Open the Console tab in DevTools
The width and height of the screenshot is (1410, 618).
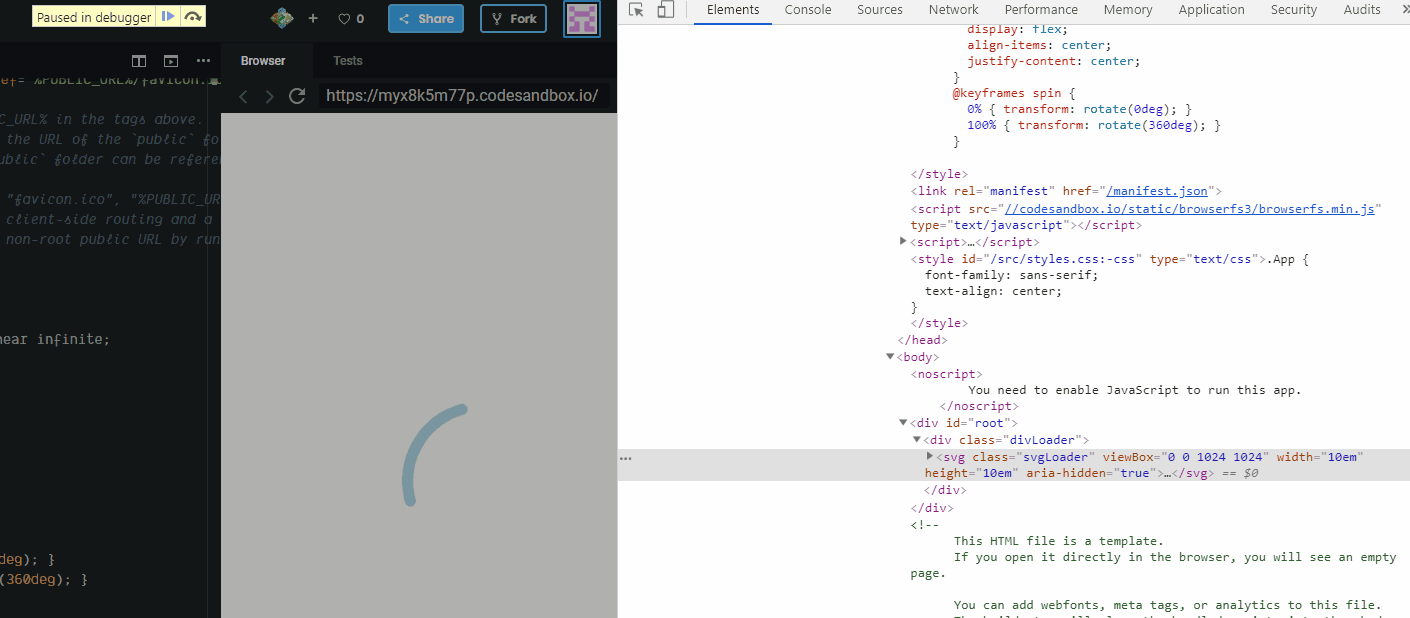click(x=807, y=10)
